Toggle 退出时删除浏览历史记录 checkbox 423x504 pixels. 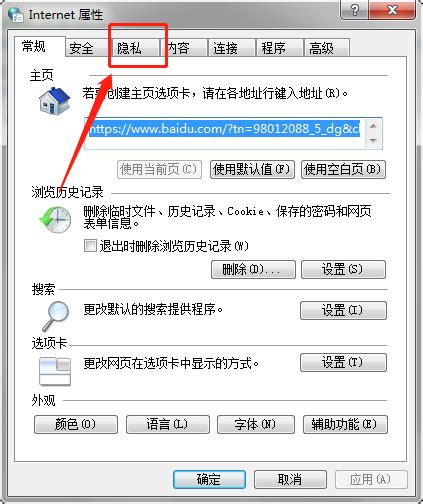coord(90,246)
